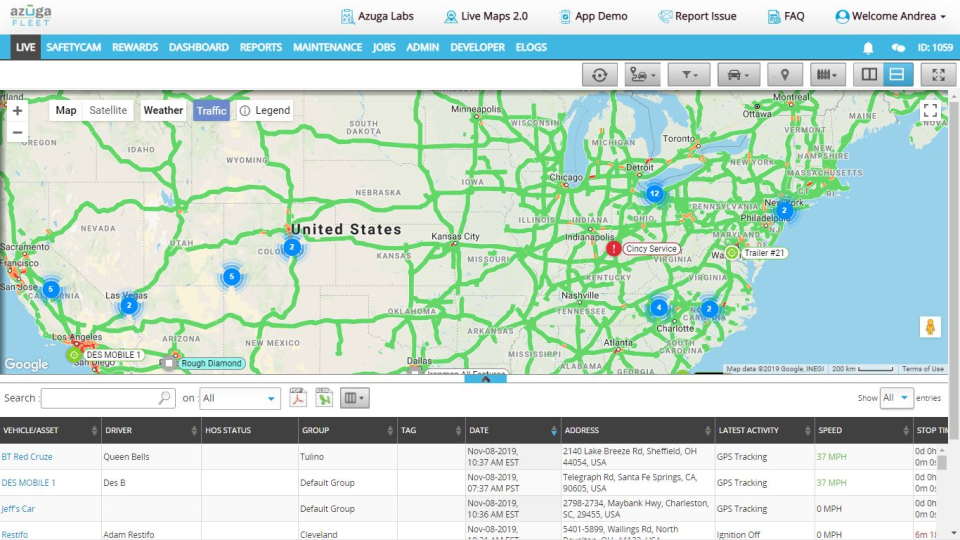Switch to stacked map and table view
This screenshot has height=540, width=960.
tap(897, 75)
